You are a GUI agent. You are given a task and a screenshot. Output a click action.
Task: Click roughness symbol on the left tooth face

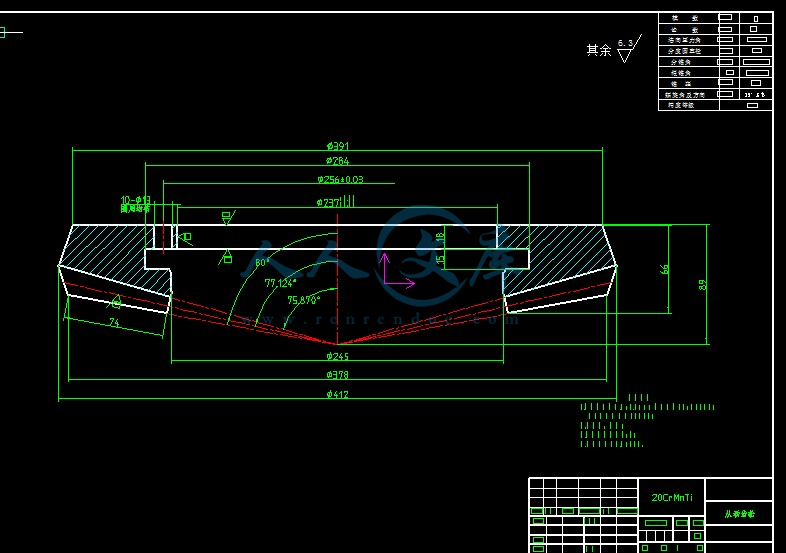(x=116, y=301)
